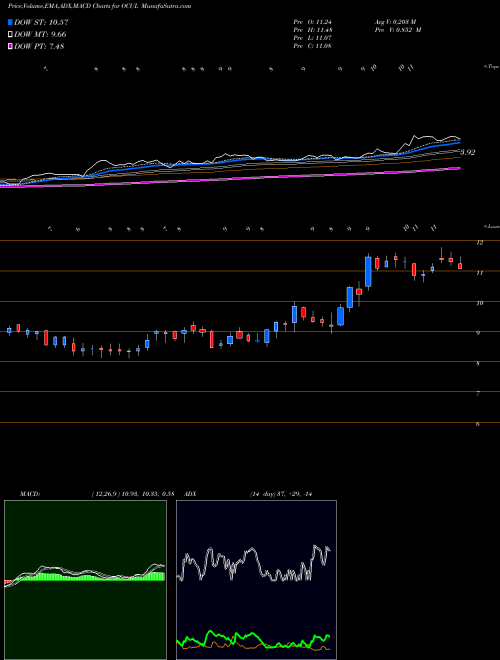Click the price axis label 7
This screenshot has width=500, height=660.
(478, 394)
